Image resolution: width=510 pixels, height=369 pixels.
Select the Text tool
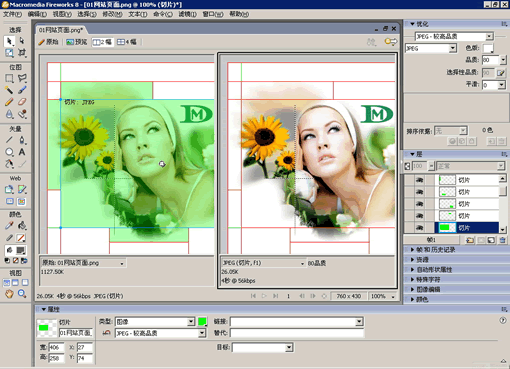(x=22, y=152)
